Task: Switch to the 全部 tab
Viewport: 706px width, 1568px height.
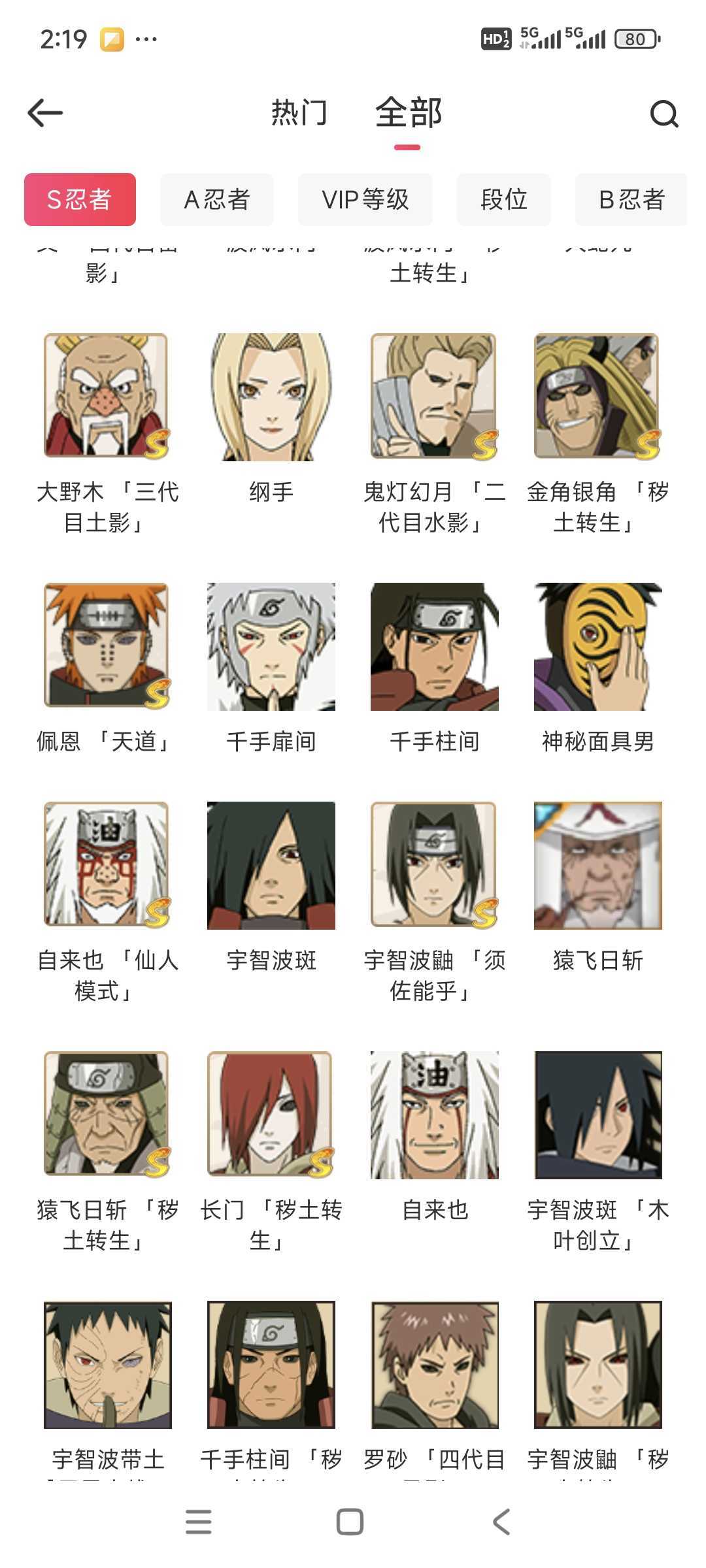Action: 409,112
